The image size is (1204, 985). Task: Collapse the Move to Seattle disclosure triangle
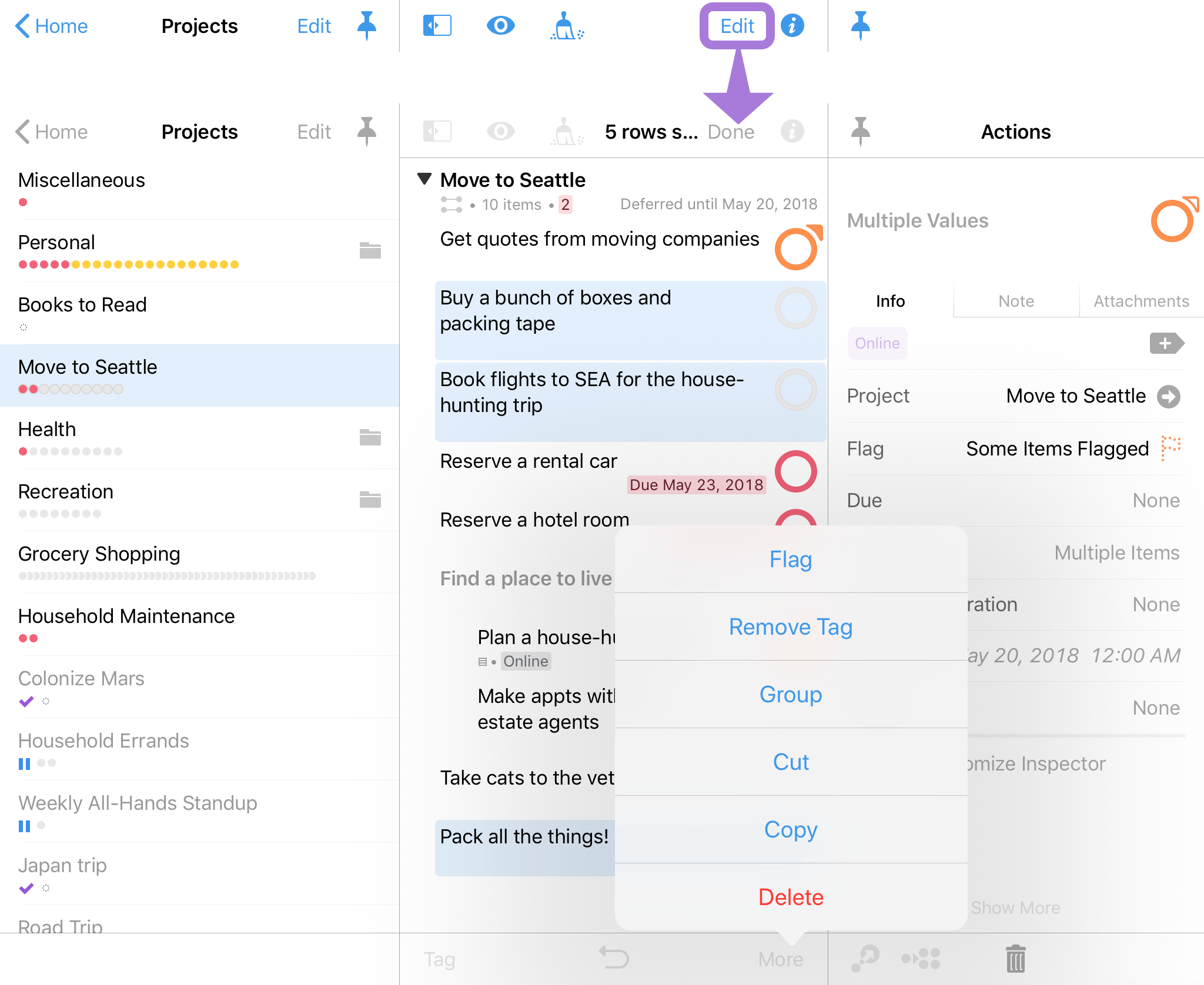pyautogui.click(x=424, y=179)
